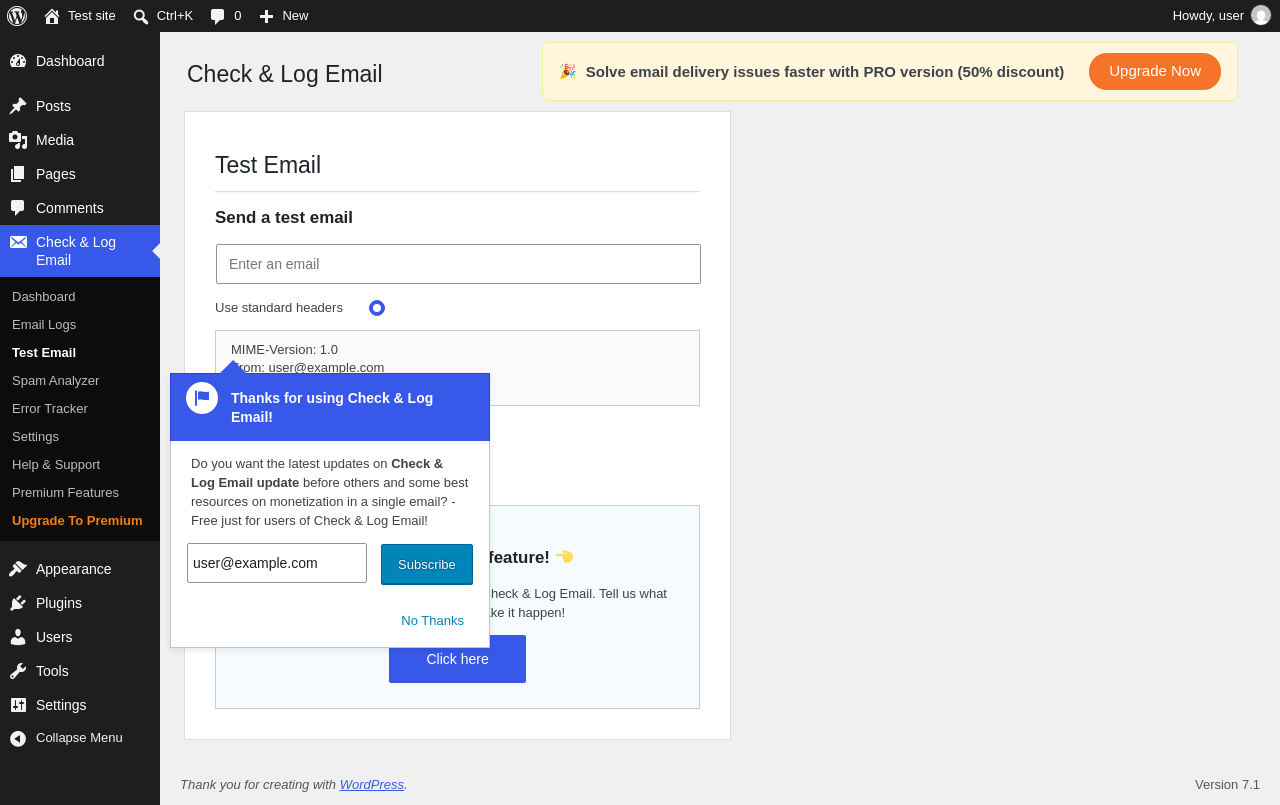This screenshot has width=1280, height=805.
Task: Open Appearance via the paintbrush icon
Action: point(18,569)
